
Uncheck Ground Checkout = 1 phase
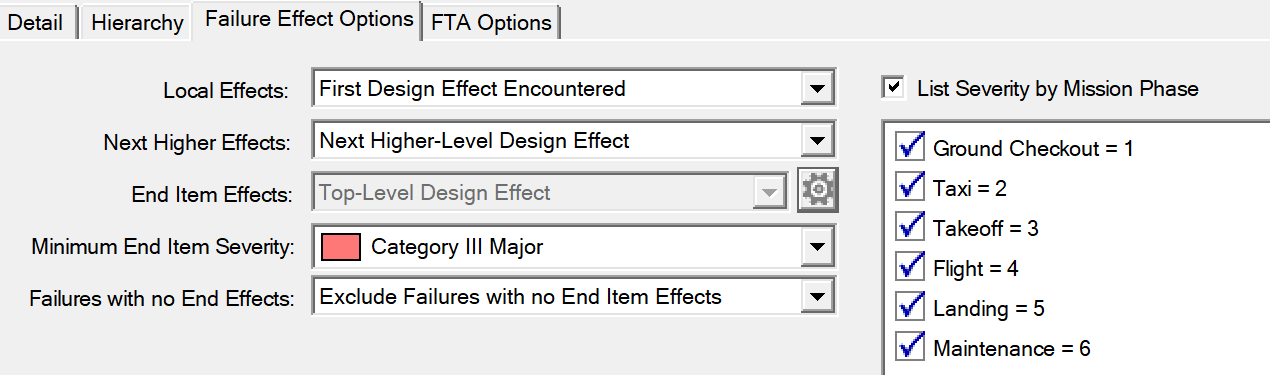910,148
